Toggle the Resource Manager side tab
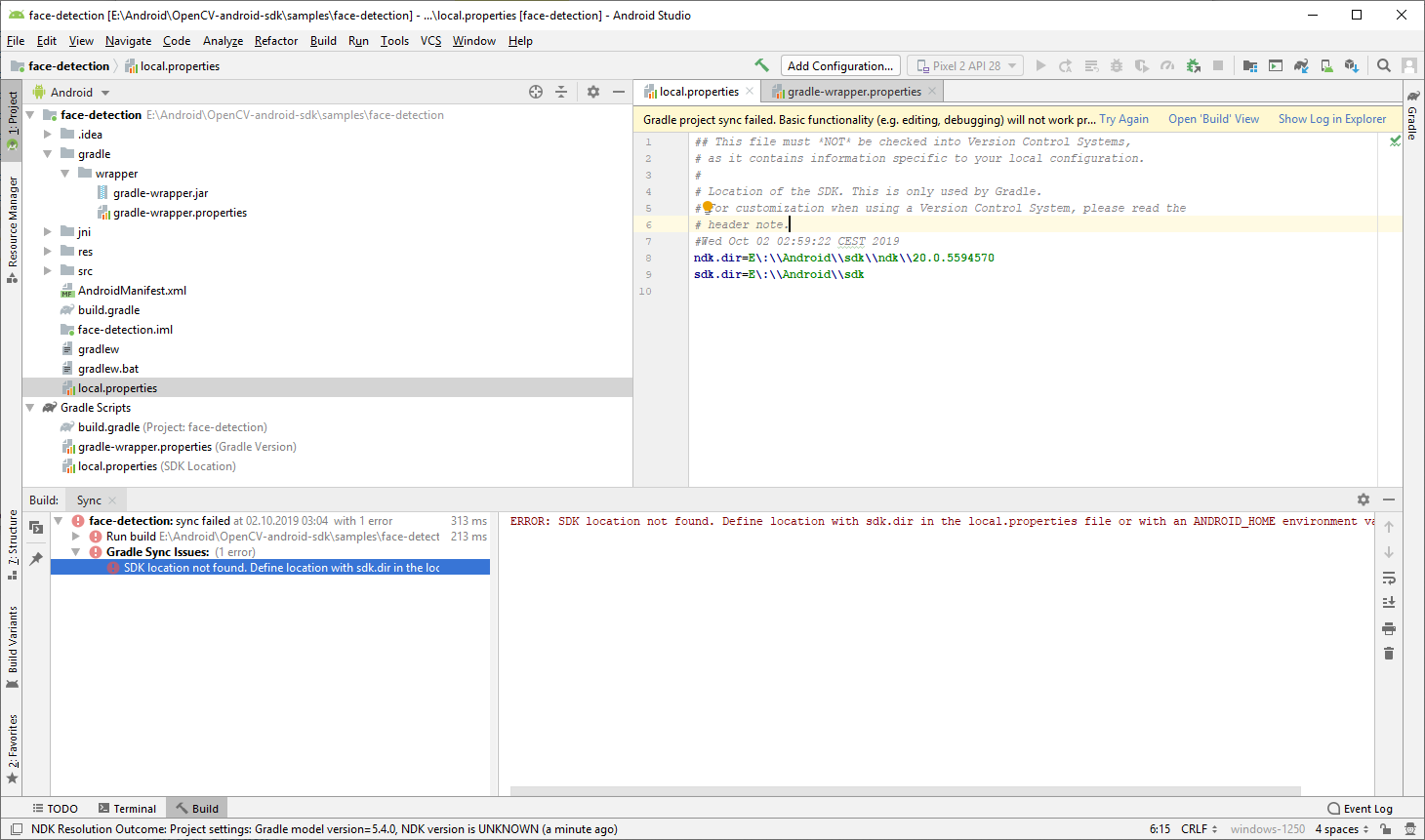This screenshot has height=840, width=1425. (12, 229)
